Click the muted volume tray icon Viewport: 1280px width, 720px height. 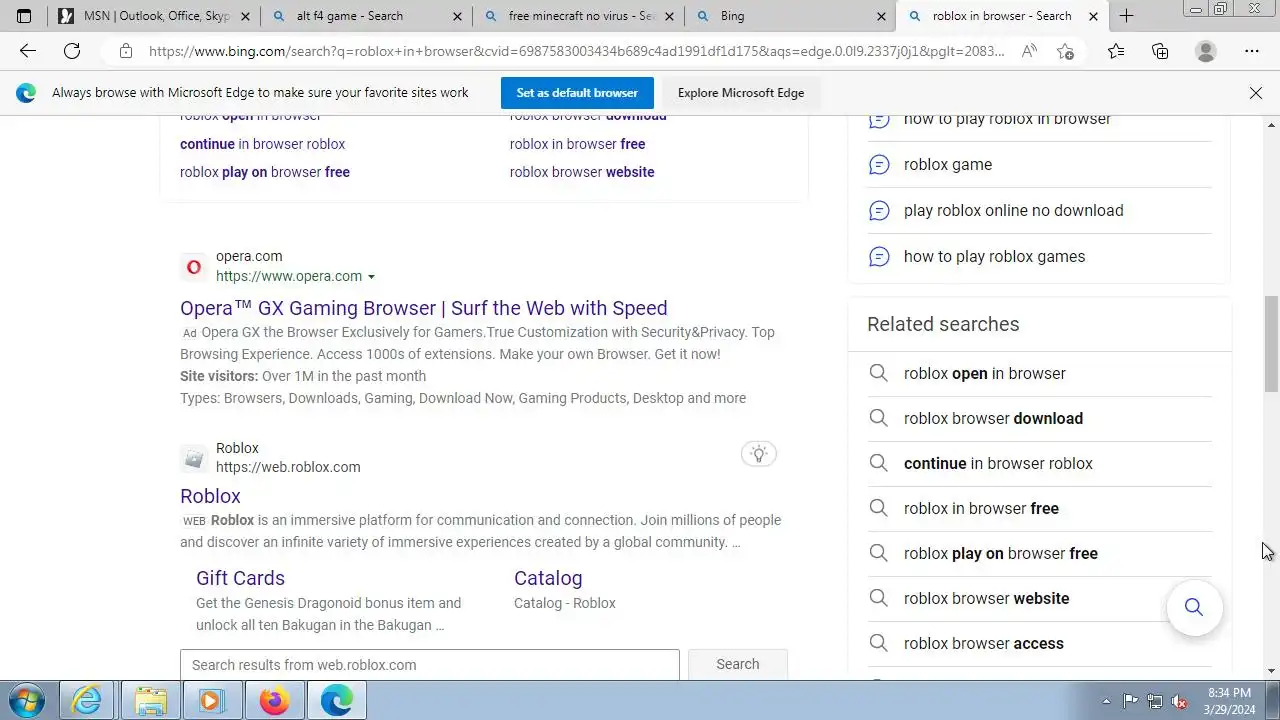point(1179,701)
